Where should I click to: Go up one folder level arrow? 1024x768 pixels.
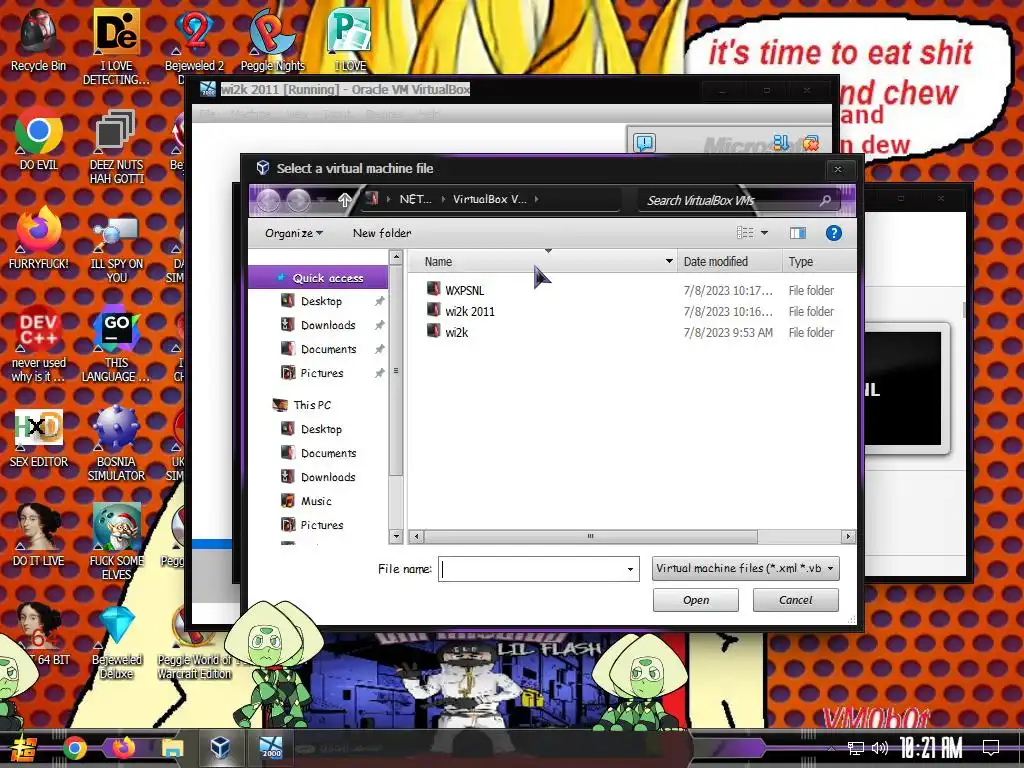(x=345, y=200)
